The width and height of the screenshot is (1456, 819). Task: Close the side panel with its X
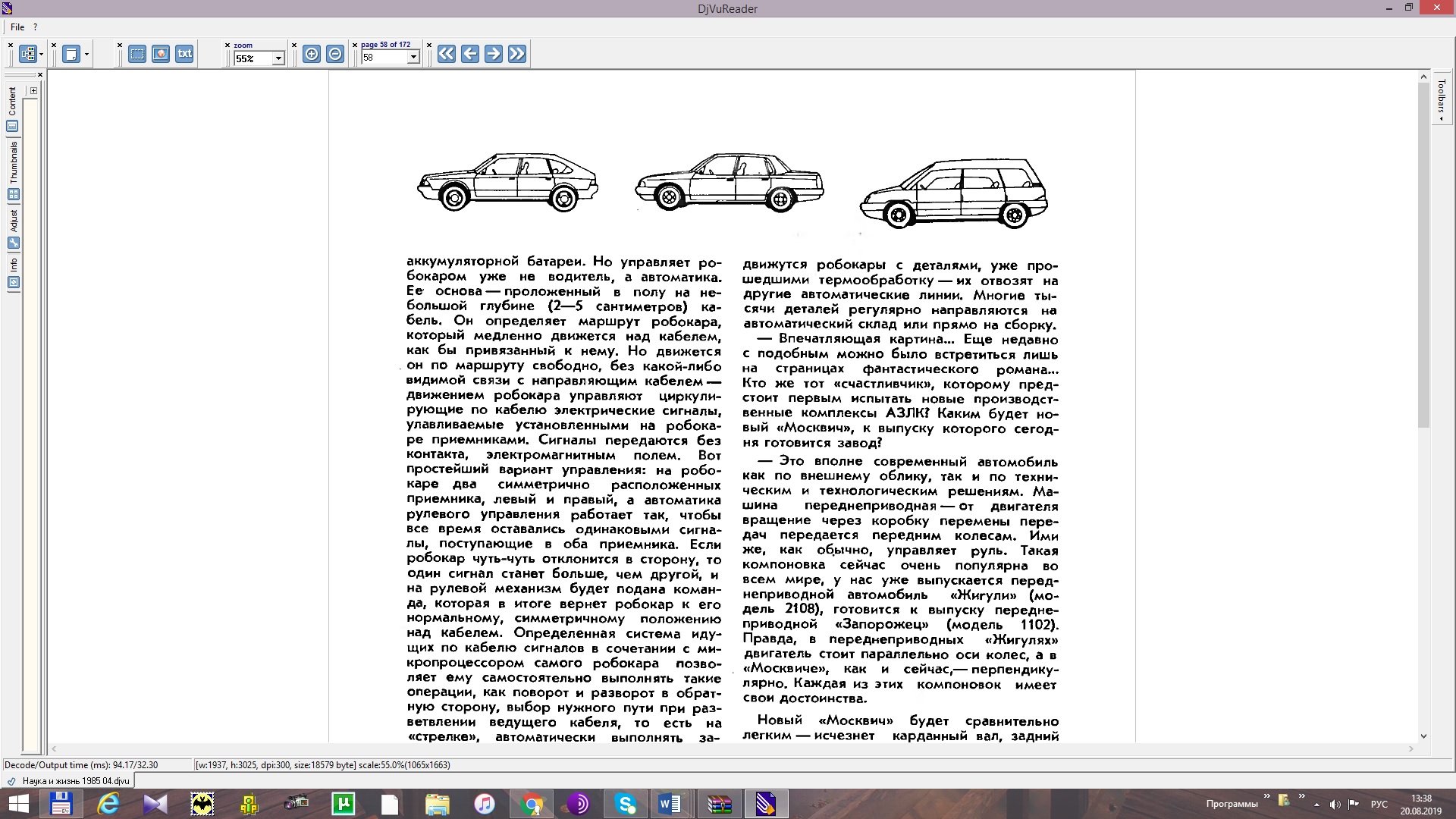[x=40, y=74]
